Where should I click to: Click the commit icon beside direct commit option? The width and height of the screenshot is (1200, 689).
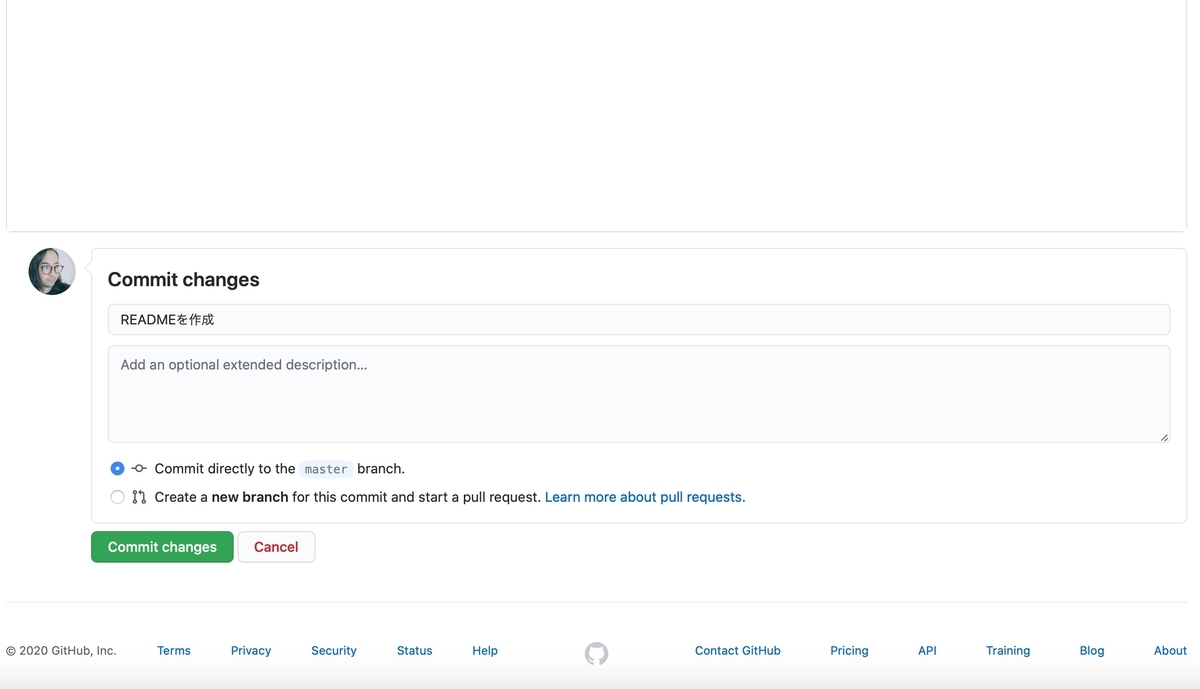[x=139, y=469]
